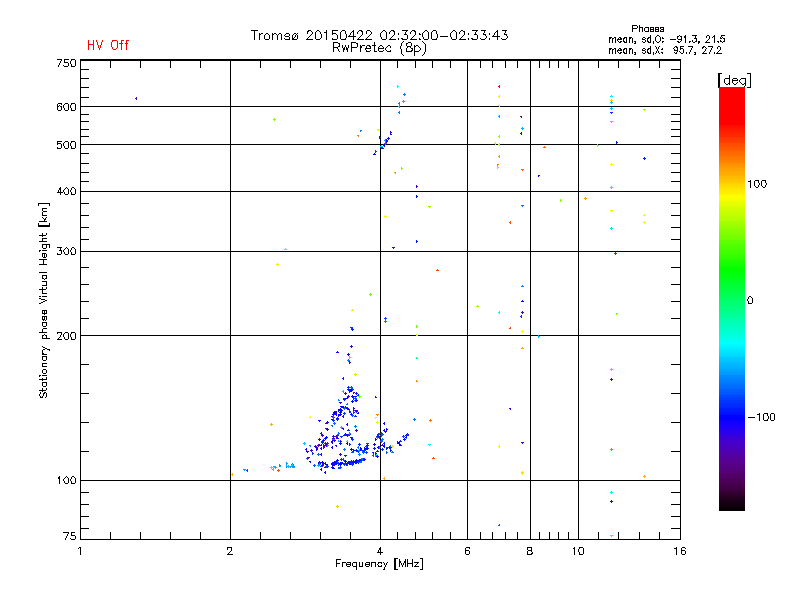Click the x-axis '1' tick label
Image resolution: width=800 pixels, height=600 pixels.
tap(80, 551)
